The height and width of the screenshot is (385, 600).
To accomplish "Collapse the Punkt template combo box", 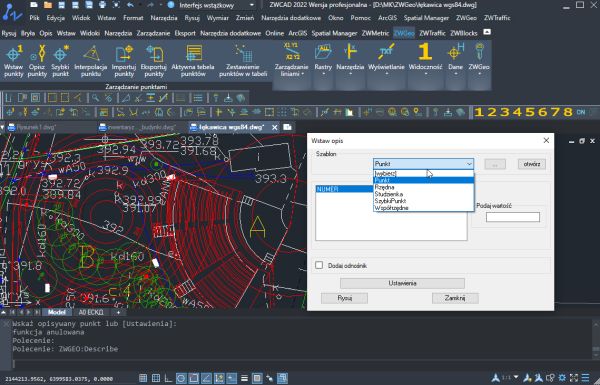I will tap(469, 164).
